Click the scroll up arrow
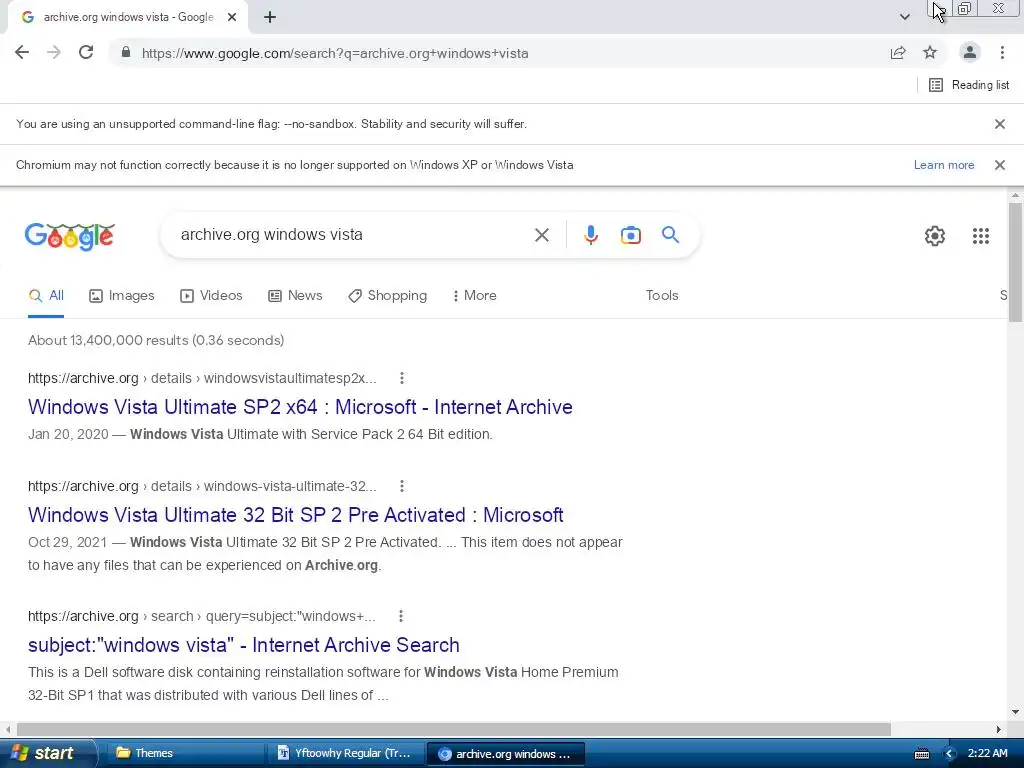 point(1015,195)
